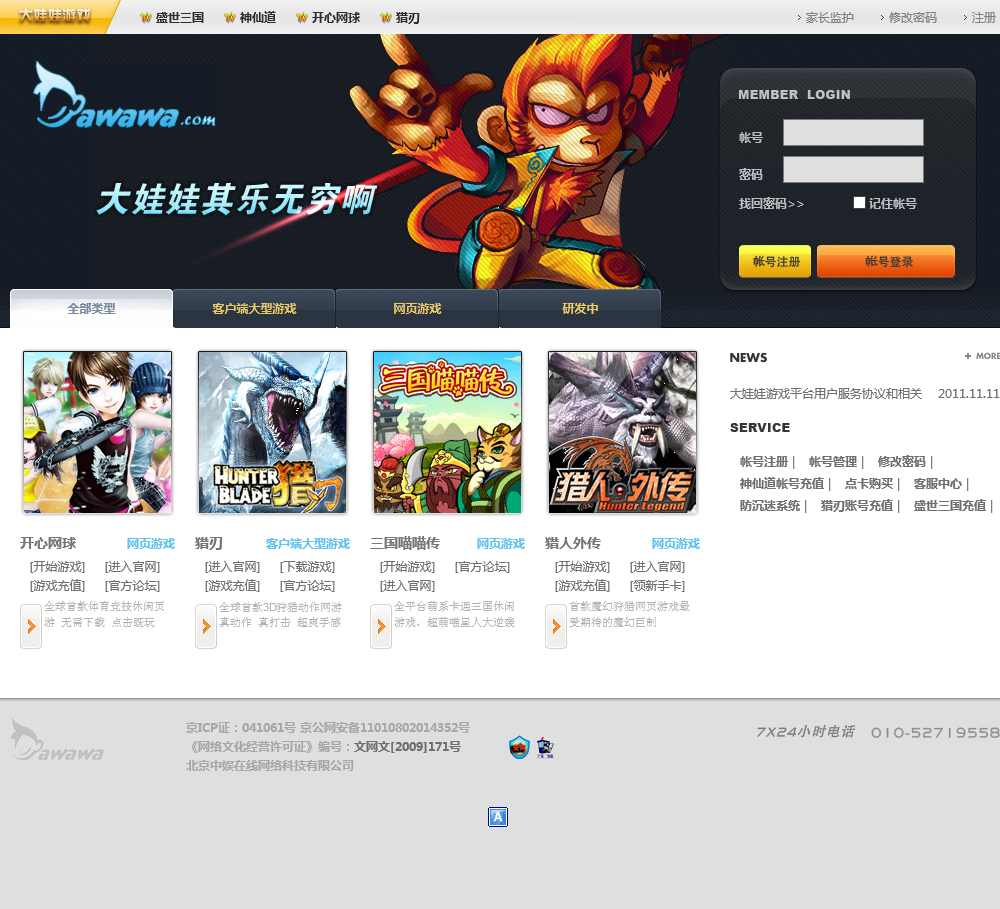Screen dimensions: 1000x909
Task: Click 客户端大型游戏 label beside 猎刃 title
Action: coord(308,543)
